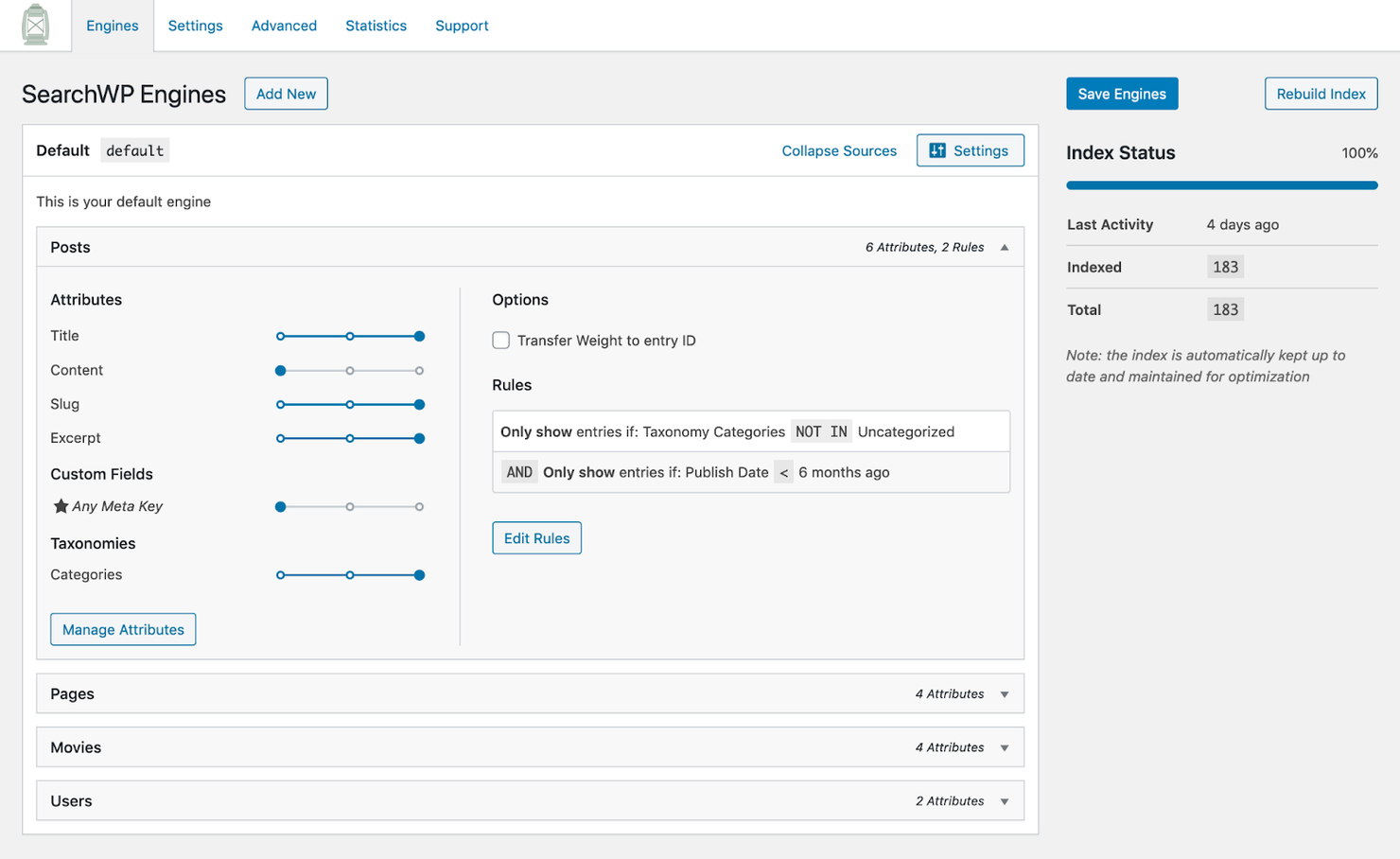Set Title weight slider to middle stop
This screenshot has width=1400, height=859.
coord(350,337)
